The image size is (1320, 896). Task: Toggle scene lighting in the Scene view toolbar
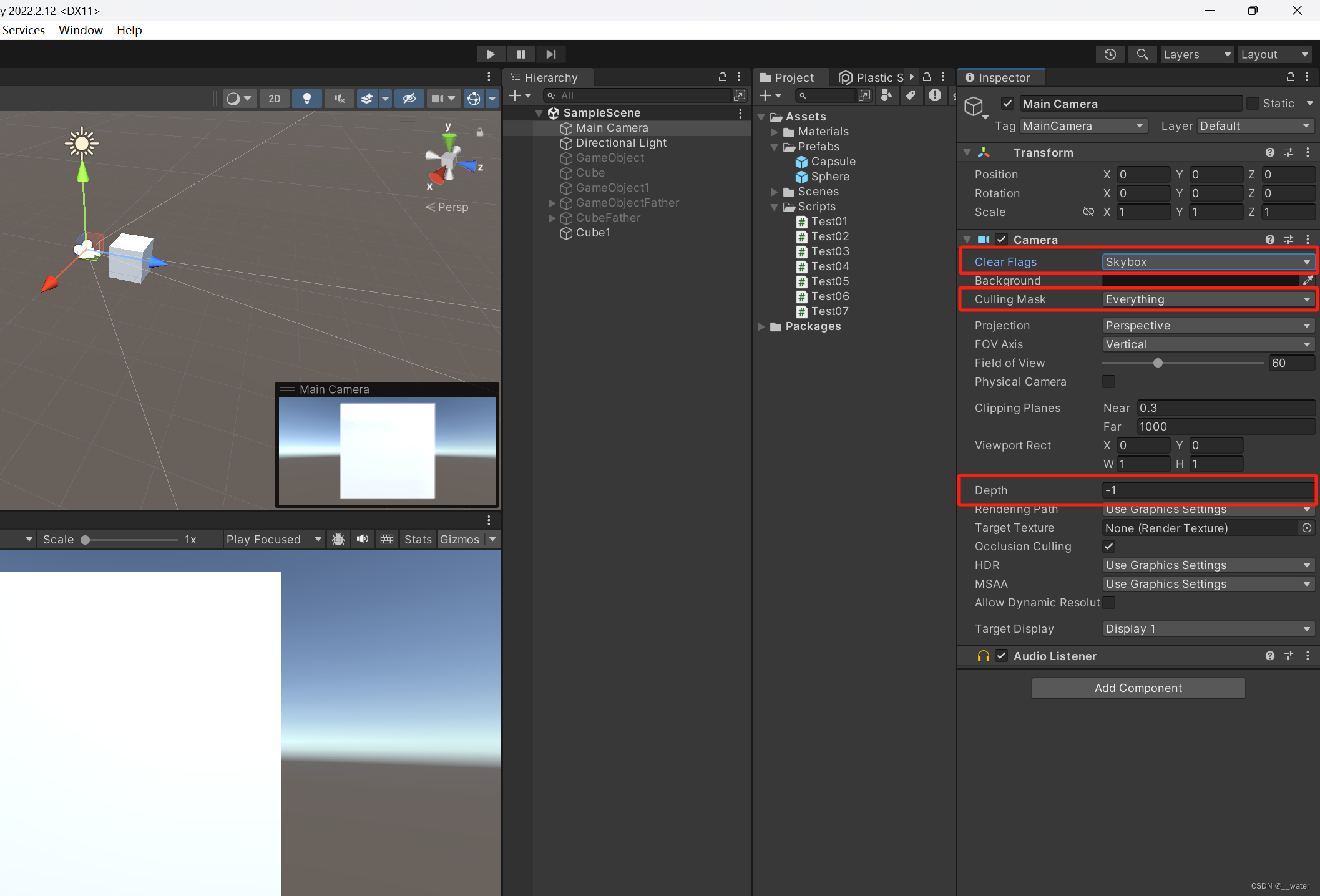[x=306, y=99]
